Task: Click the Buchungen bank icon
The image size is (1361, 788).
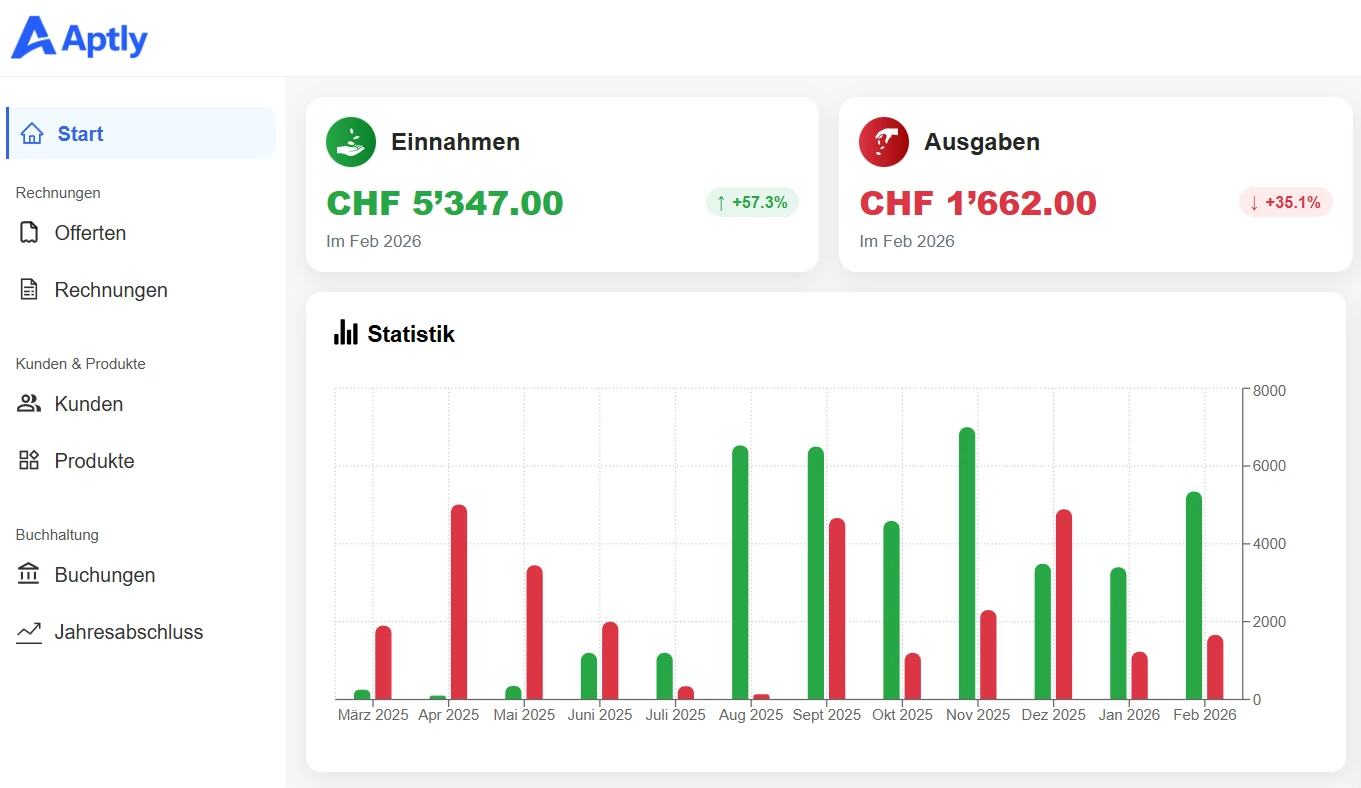Action: coord(29,574)
